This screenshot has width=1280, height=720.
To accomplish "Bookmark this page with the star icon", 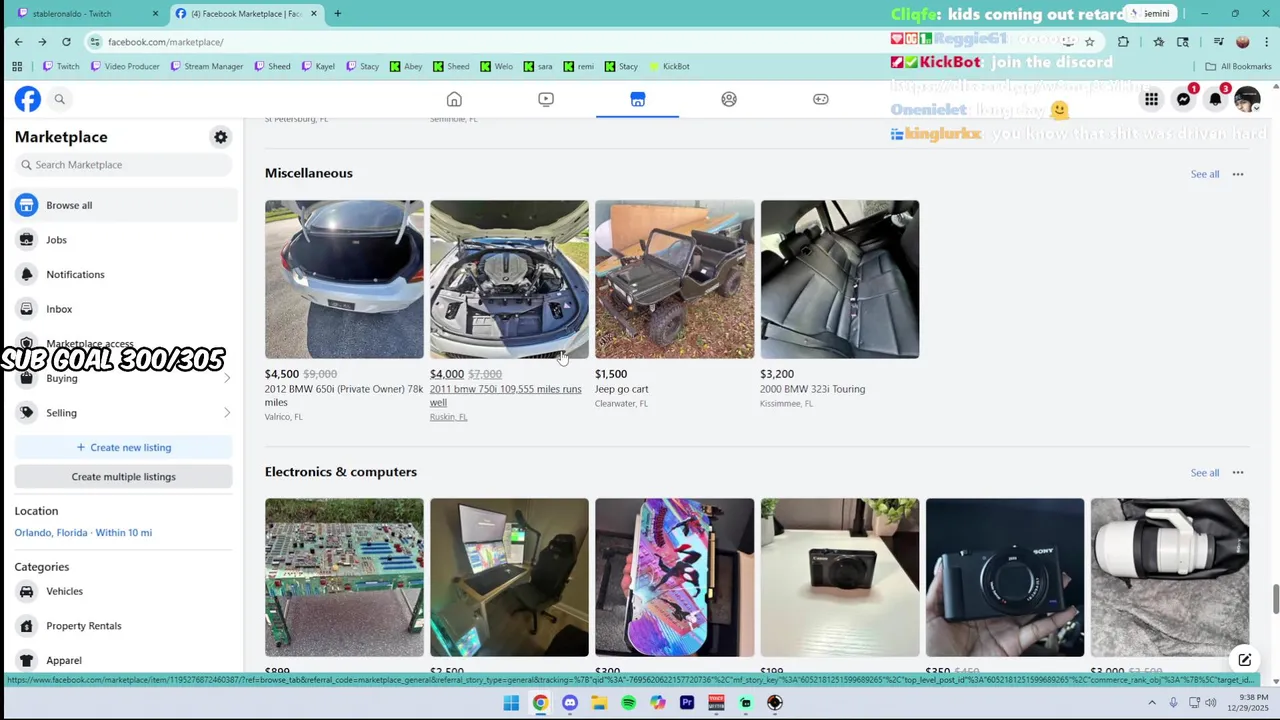I will 1089,42.
